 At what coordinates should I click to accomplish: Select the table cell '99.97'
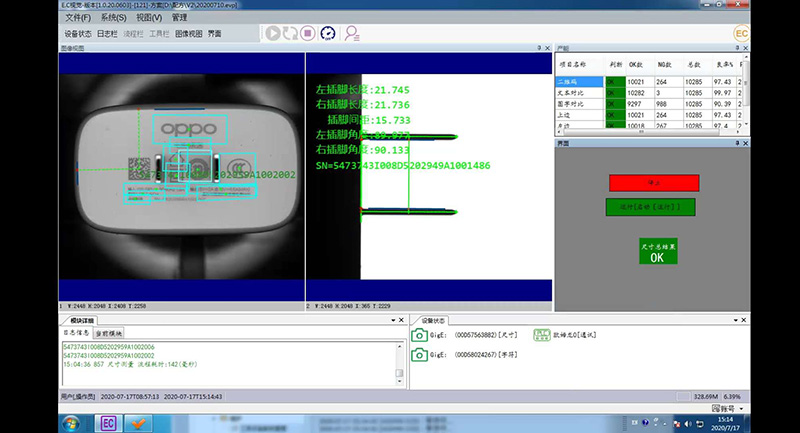[x=722, y=93]
